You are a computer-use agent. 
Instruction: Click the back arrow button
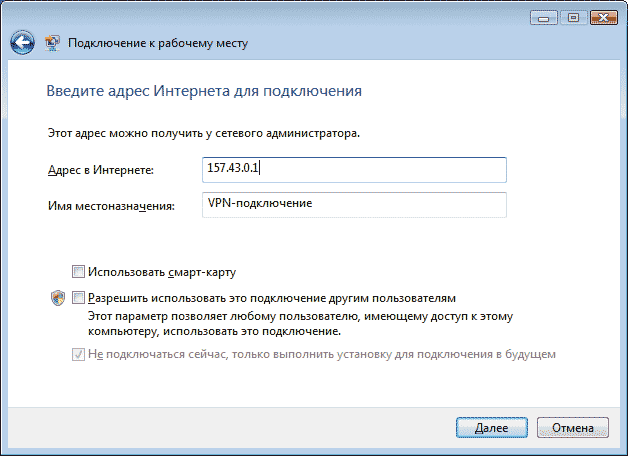[x=22, y=43]
